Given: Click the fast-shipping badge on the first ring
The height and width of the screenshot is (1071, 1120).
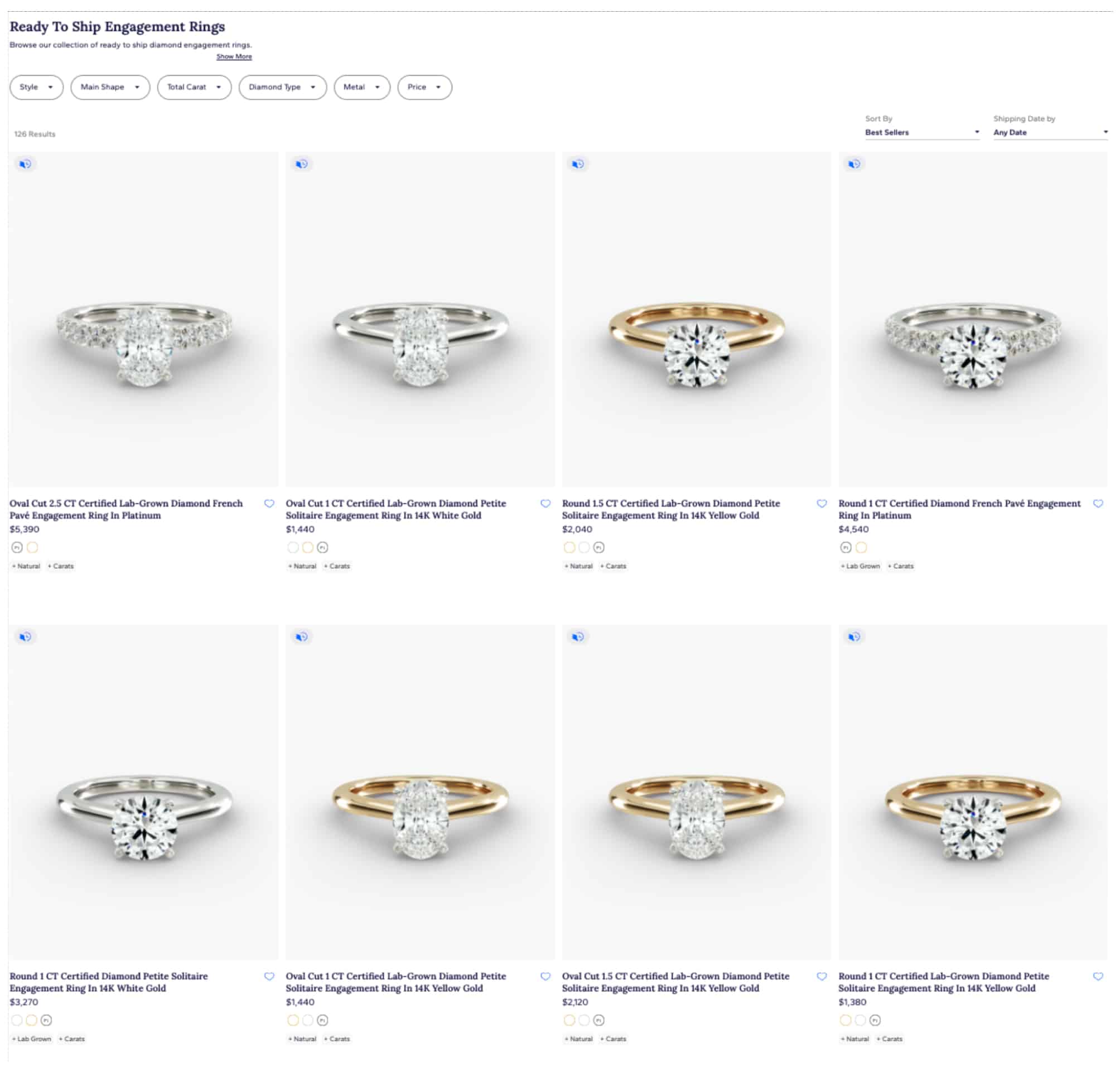Looking at the screenshot, I should coord(24,164).
